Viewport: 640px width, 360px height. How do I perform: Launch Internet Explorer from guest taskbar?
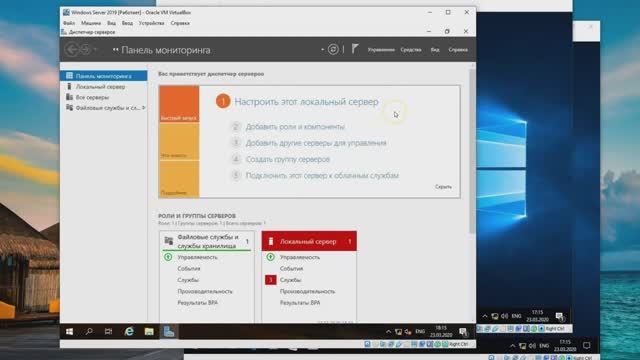pos(129,331)
